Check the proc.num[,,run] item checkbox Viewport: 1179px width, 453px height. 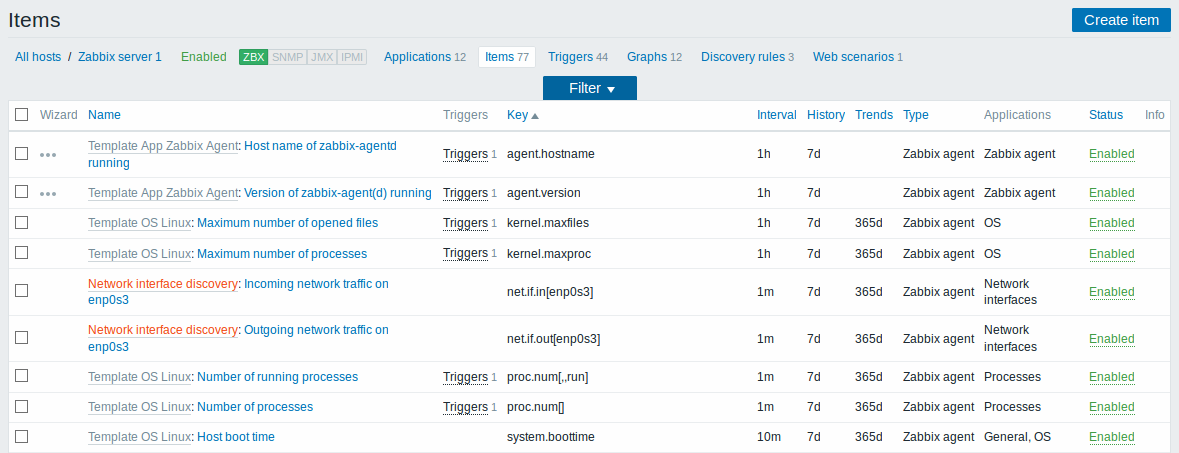point(22,375)
